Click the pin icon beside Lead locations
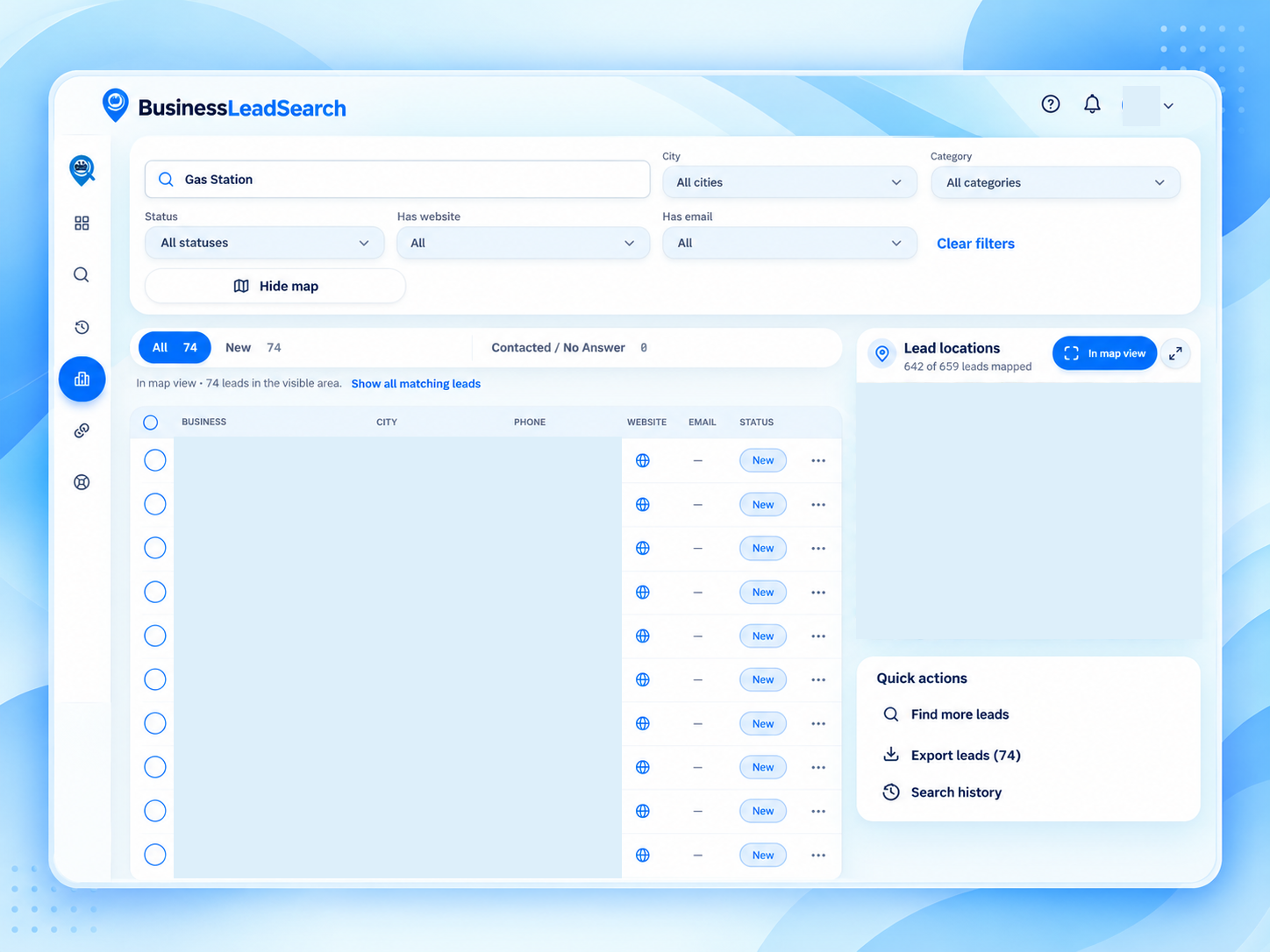 [x=882, y=353]
